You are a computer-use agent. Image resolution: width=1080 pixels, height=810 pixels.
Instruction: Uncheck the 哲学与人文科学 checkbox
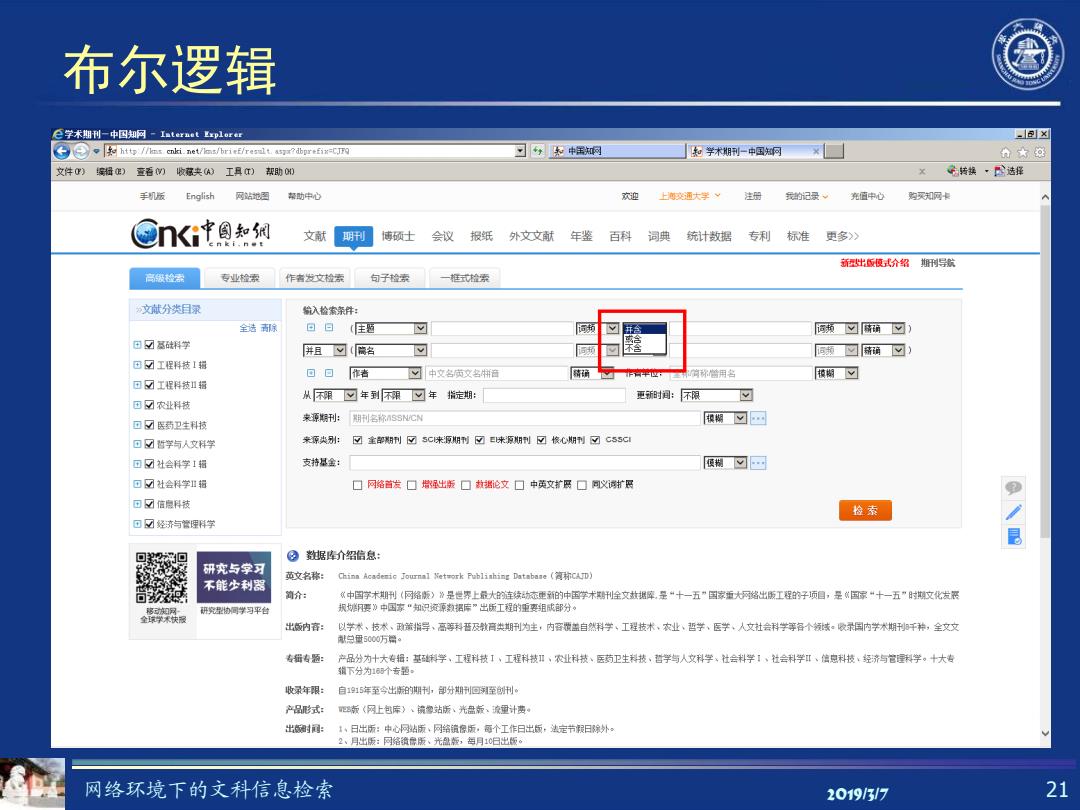149,444
